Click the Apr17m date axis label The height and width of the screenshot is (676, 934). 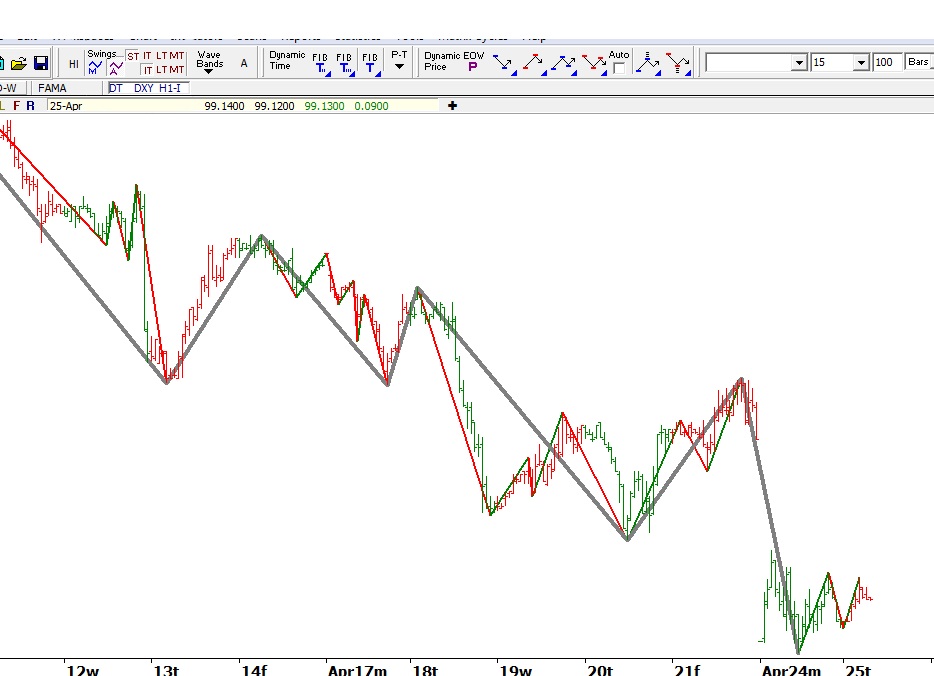(x=357, y=670)
